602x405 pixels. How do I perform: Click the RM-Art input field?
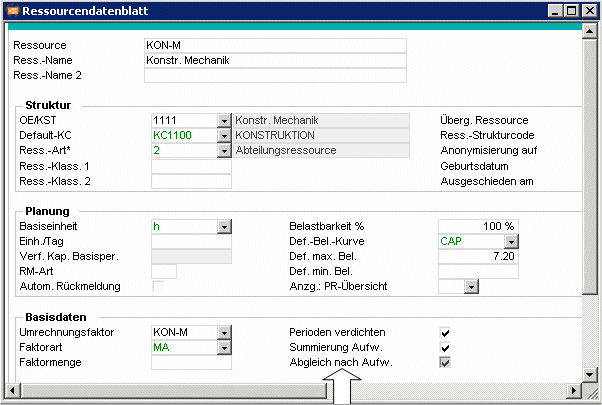tap(164, 271)
